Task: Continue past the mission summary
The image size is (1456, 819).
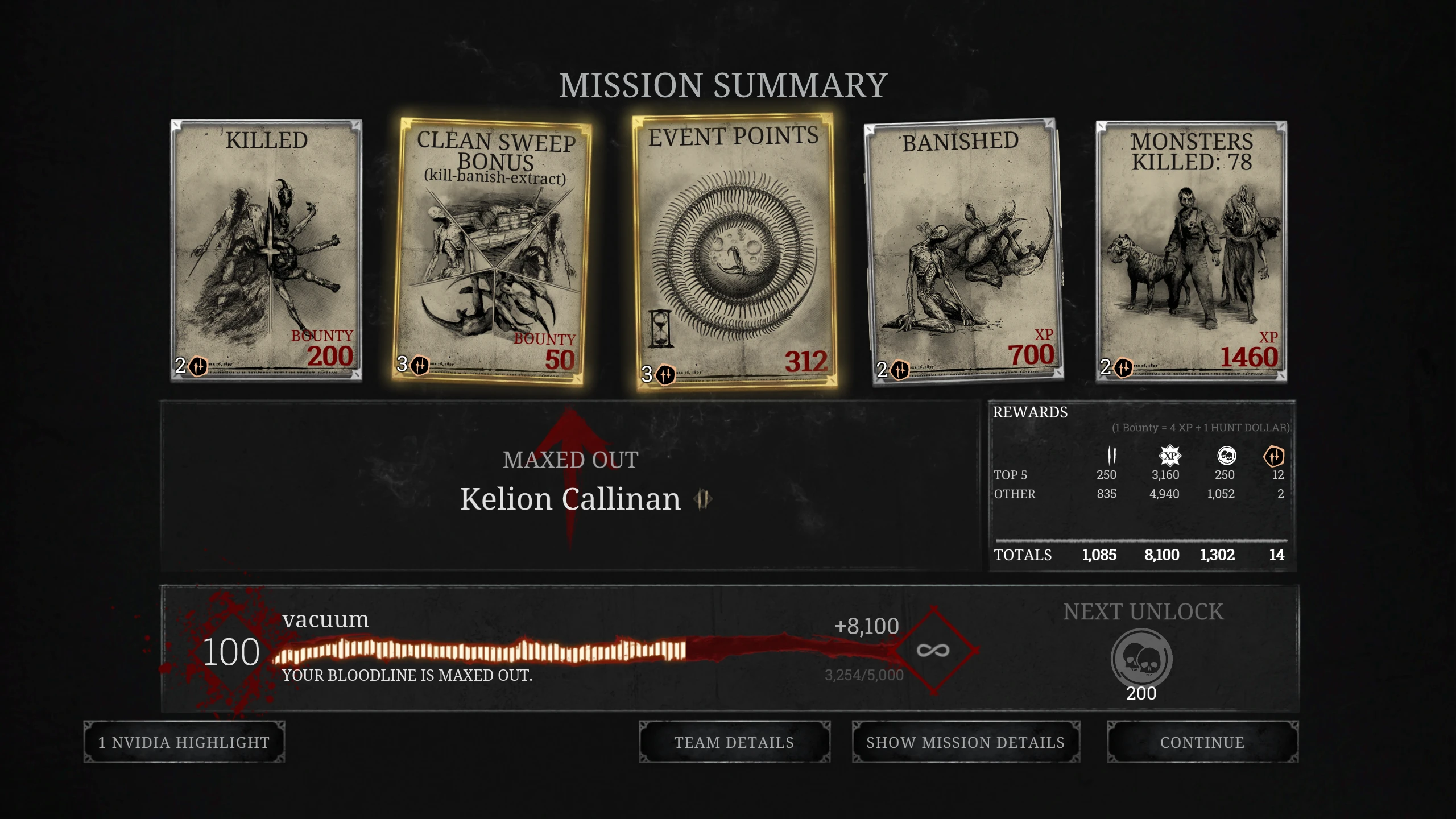Action: click(x=1202, y=742)
